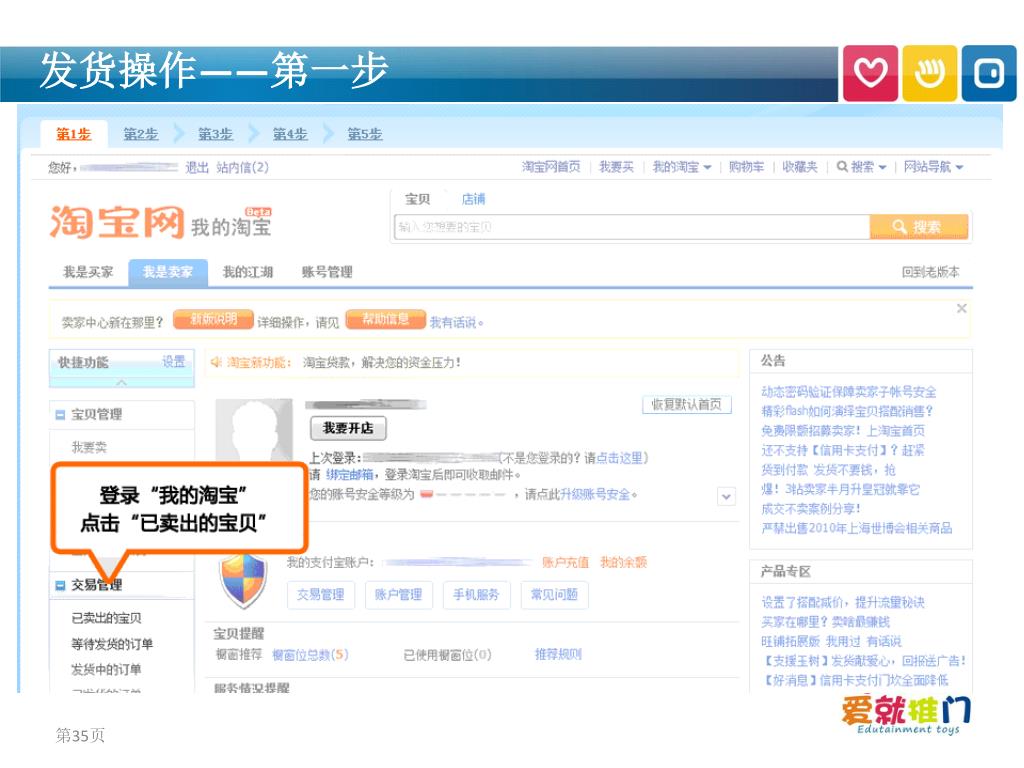This screenshot has width=1024, height=768.
Task: Open 发货中的订单 in the sidebar
Action: click(x=106, y=669)
